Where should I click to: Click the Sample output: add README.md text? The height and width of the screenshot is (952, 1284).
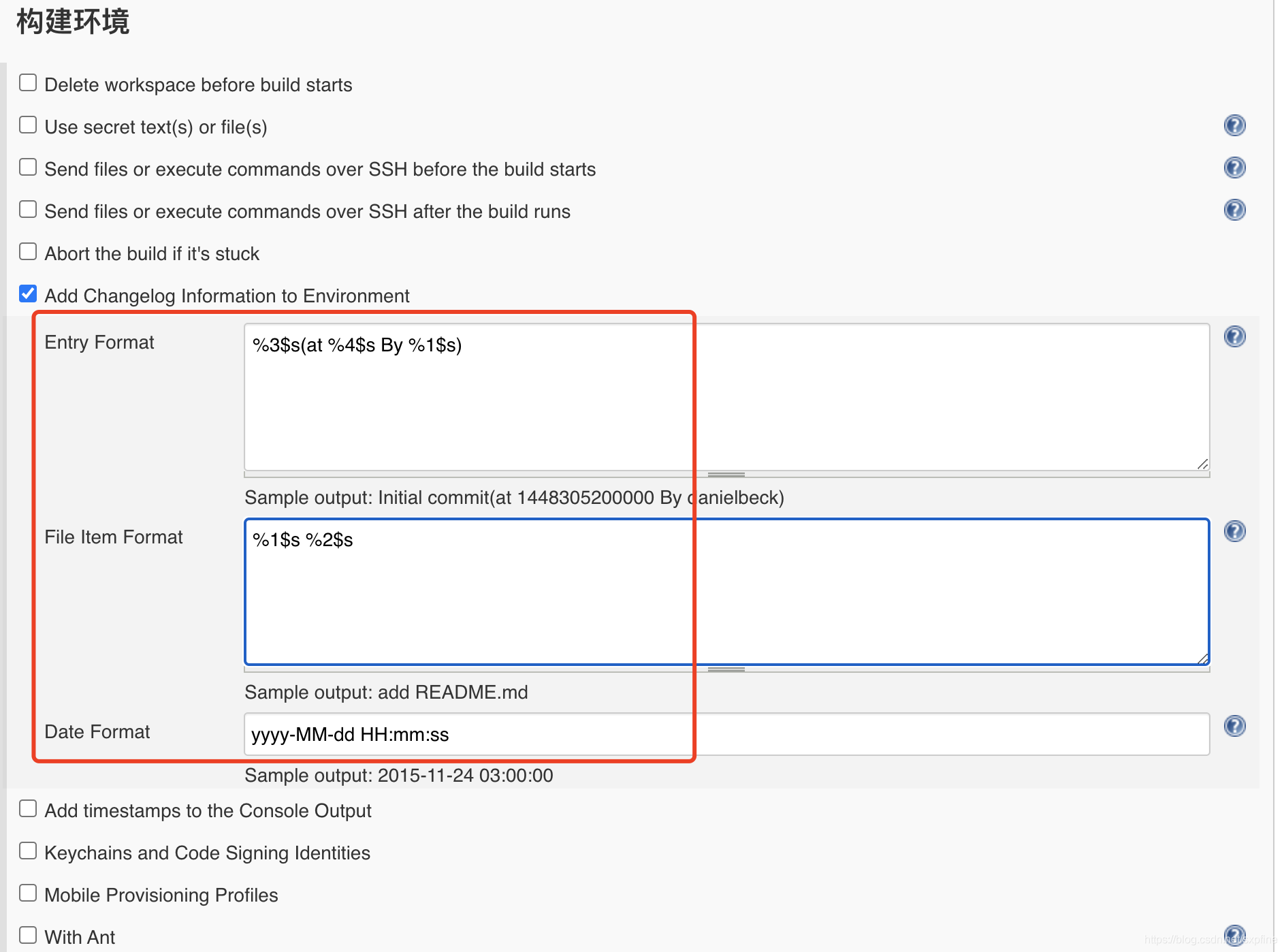click(386, 693)
